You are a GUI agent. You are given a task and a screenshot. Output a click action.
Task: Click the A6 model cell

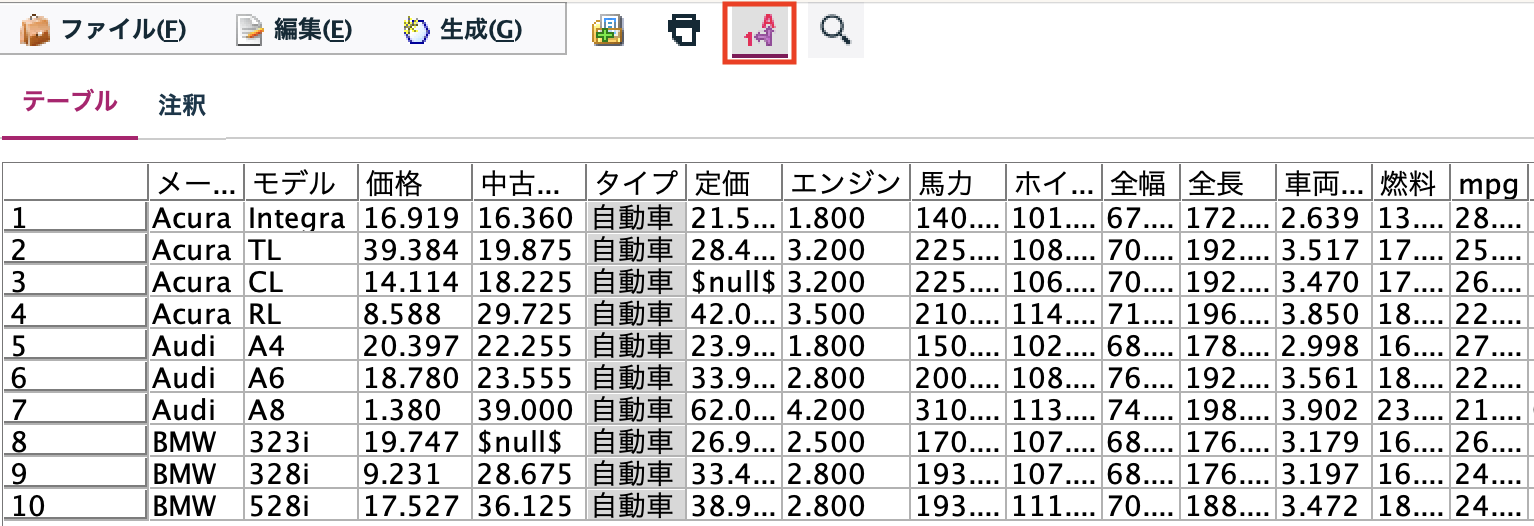[x=302, y=377]
